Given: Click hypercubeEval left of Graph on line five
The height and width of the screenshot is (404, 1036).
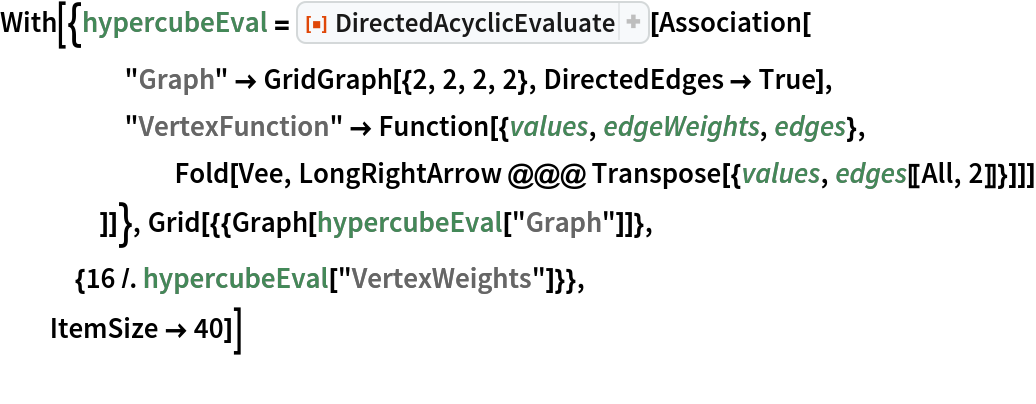Looking at the screenshot, I should coord(409,223).
